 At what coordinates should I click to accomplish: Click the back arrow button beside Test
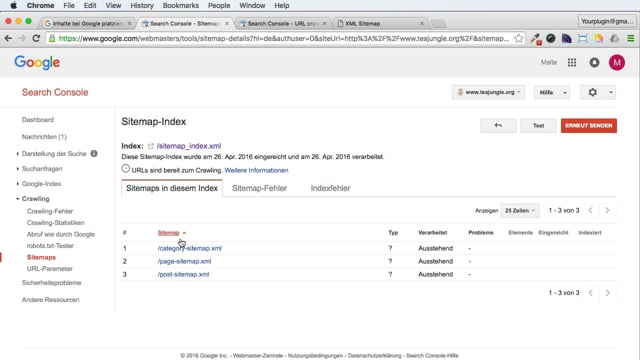point(498,126)
